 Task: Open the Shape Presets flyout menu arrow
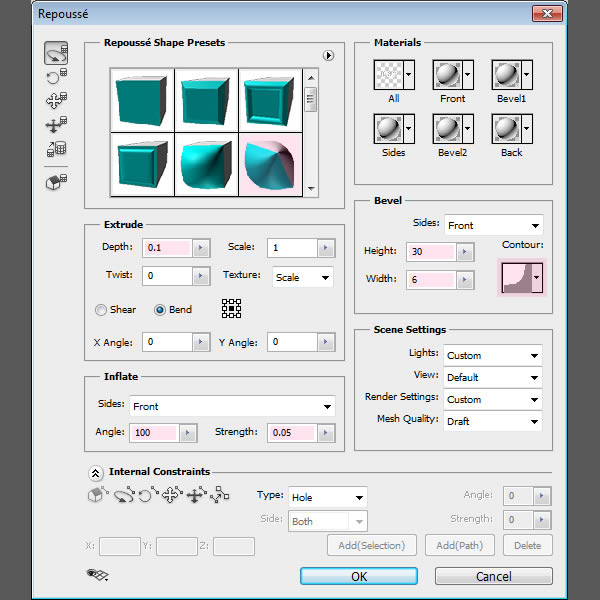pyautogui.click(x=327, y=56)
